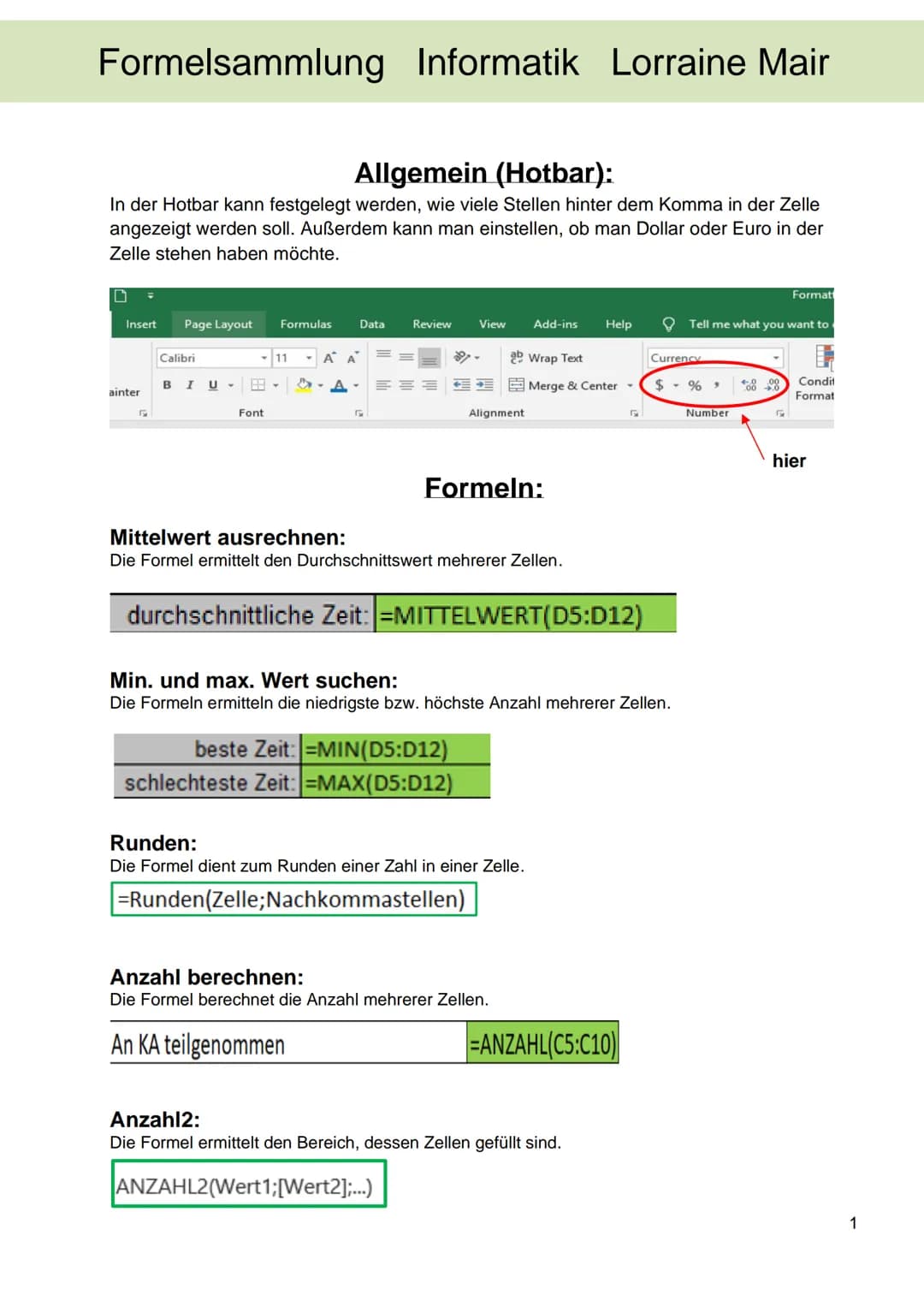Switch to the Page Layout tab
The width and height of the screenshot is (924, 1307).
[x=218, y=324]
